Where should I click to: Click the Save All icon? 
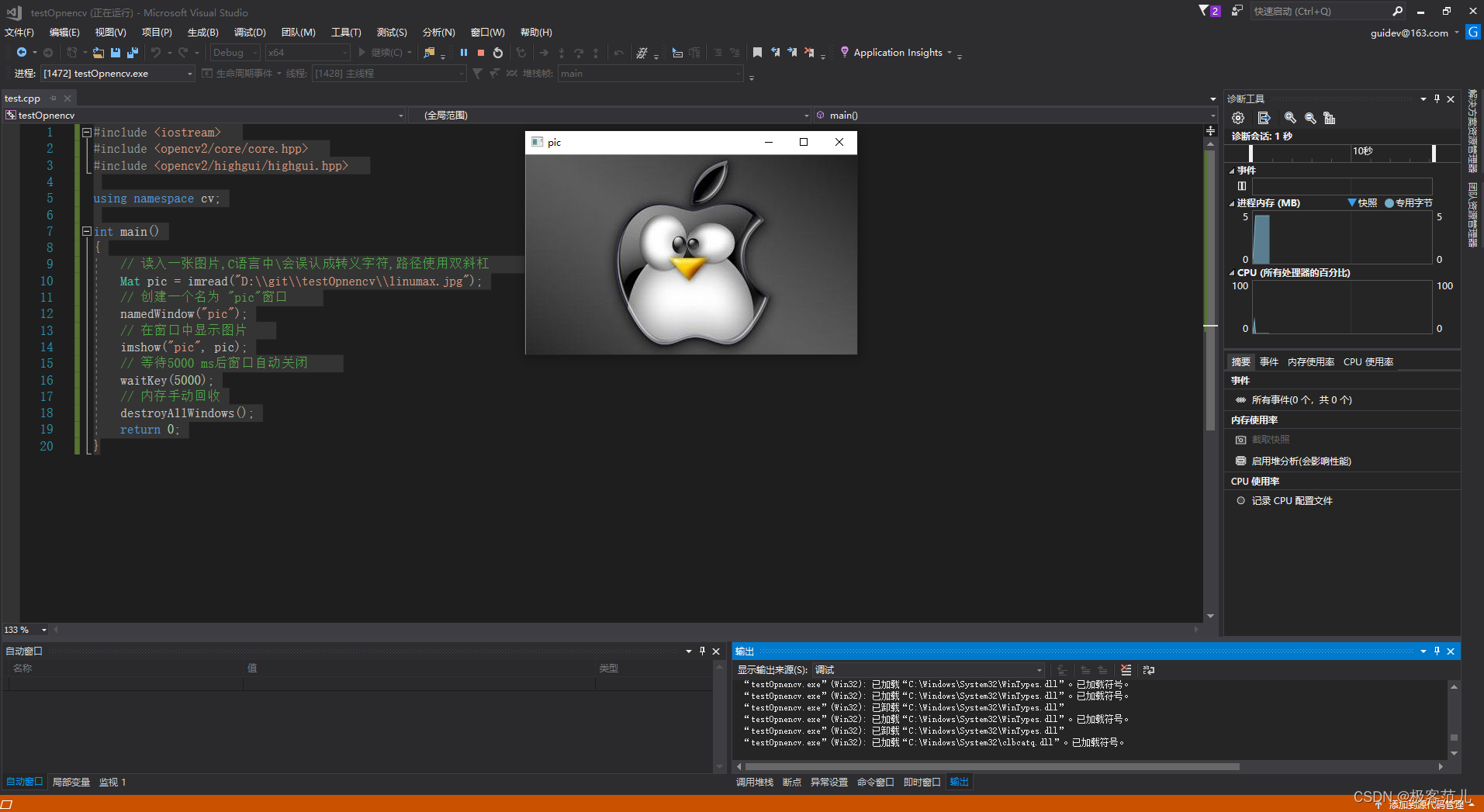point(133,53)
